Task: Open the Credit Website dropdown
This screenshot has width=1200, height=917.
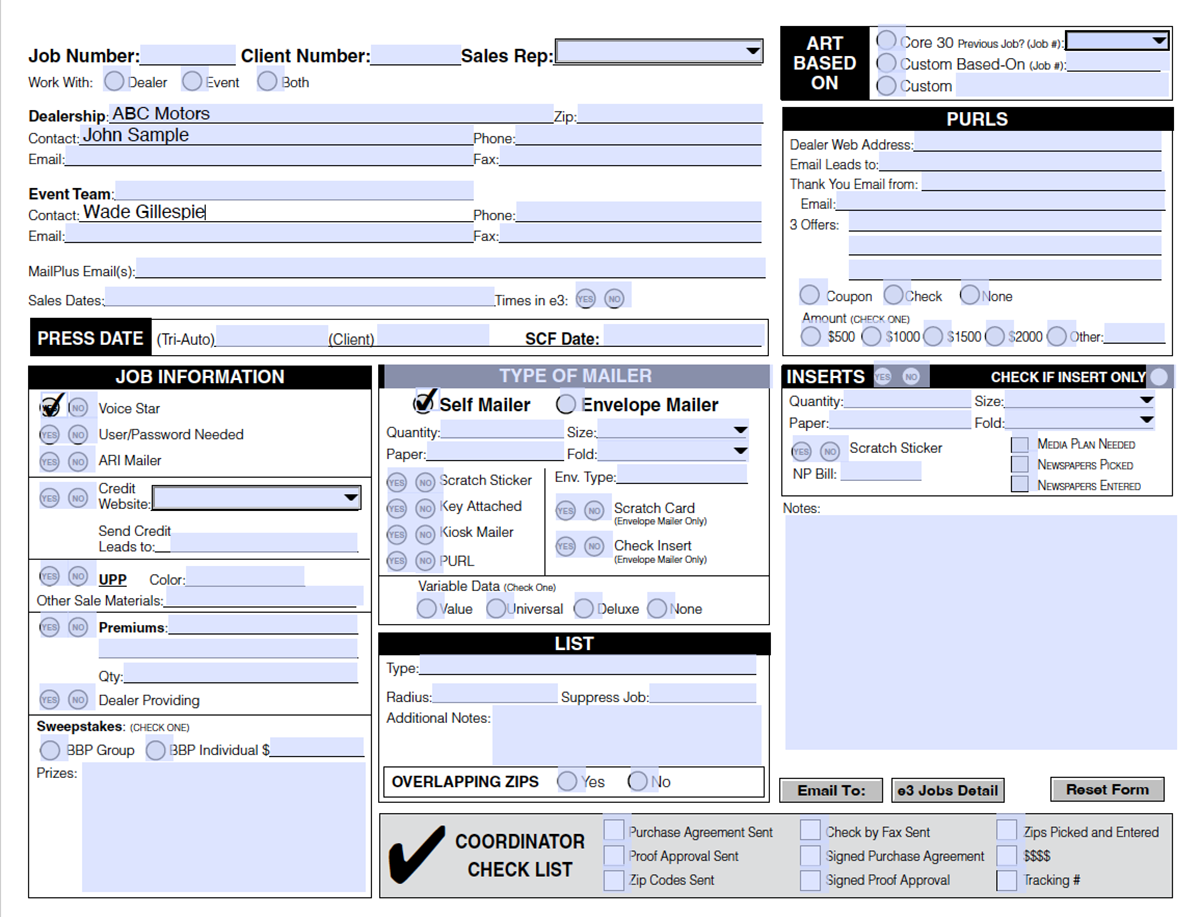Action: click(x=257, y=497)
